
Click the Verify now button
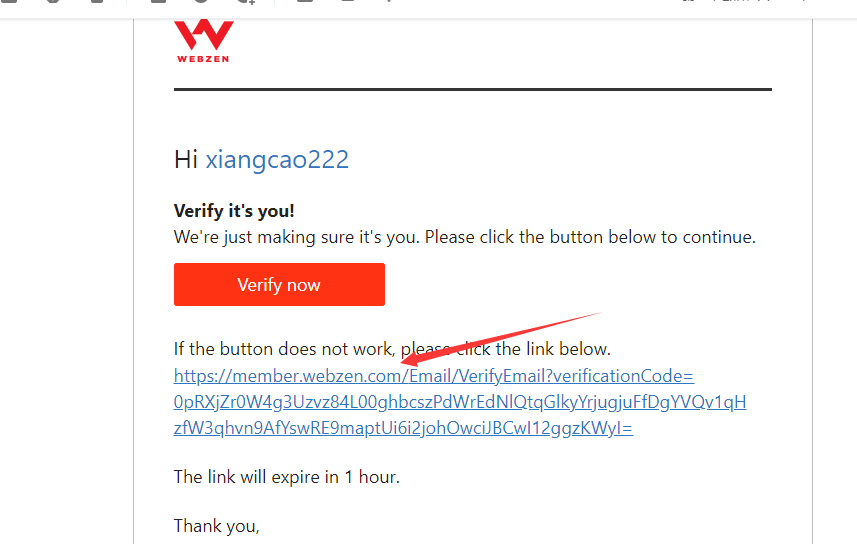279,284
